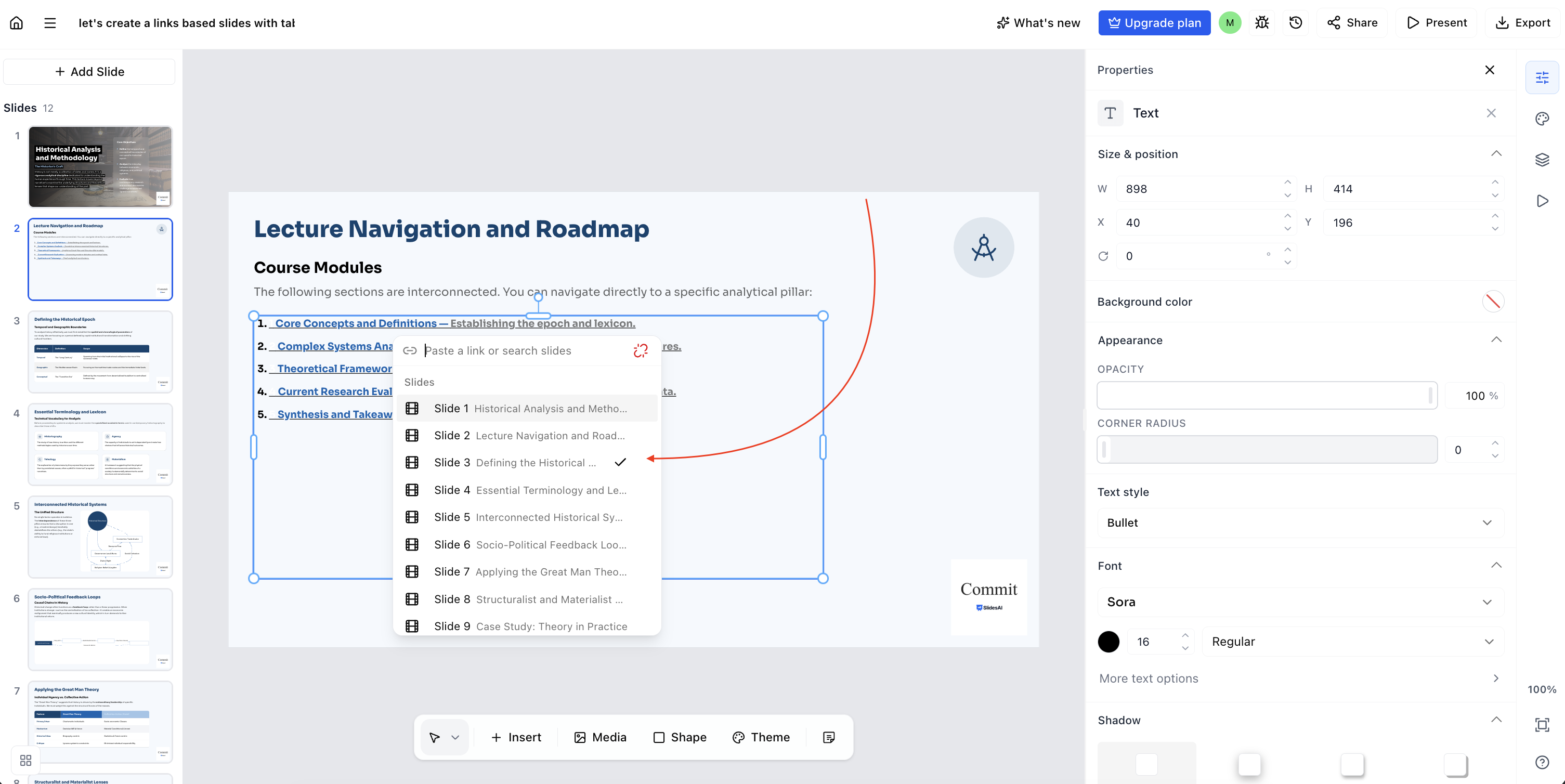The image size is (1565, 784).
Task: Click the Upgrade plan button
Action: pyautogui.click(x=1154, y=23)
